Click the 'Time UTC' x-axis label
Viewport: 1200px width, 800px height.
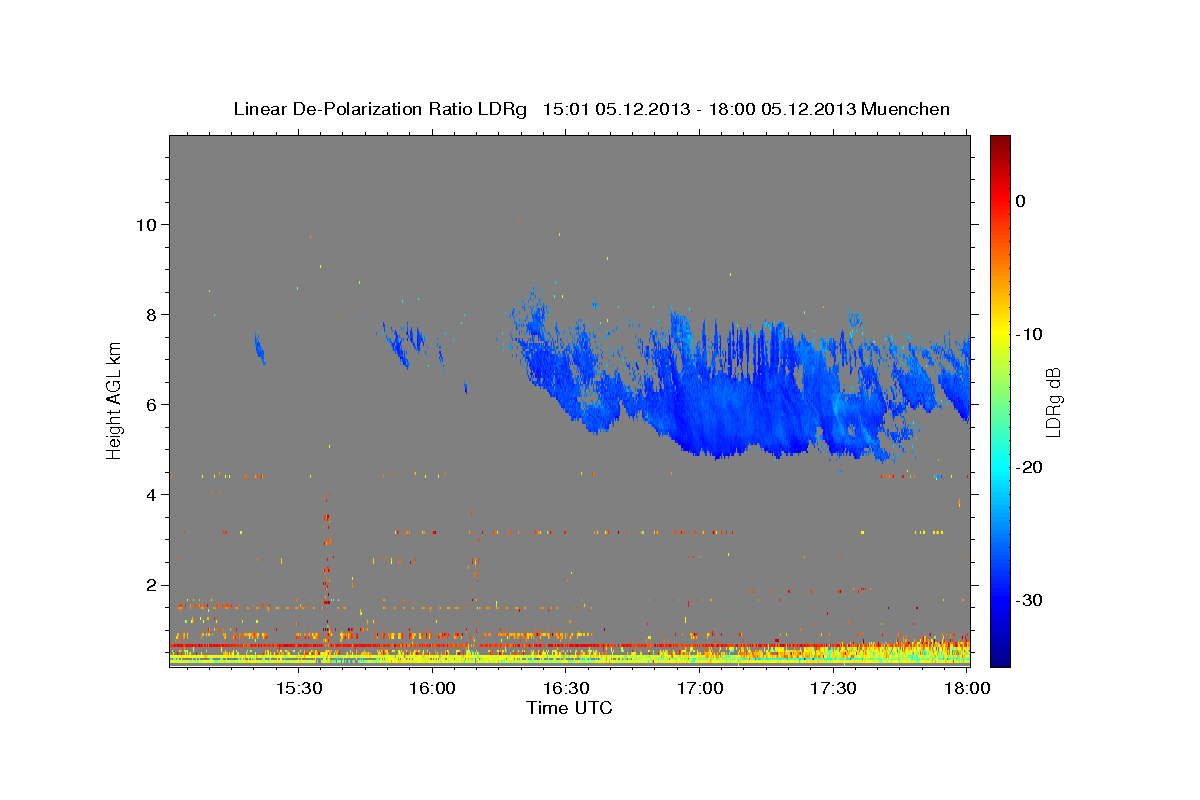point(569,708)
